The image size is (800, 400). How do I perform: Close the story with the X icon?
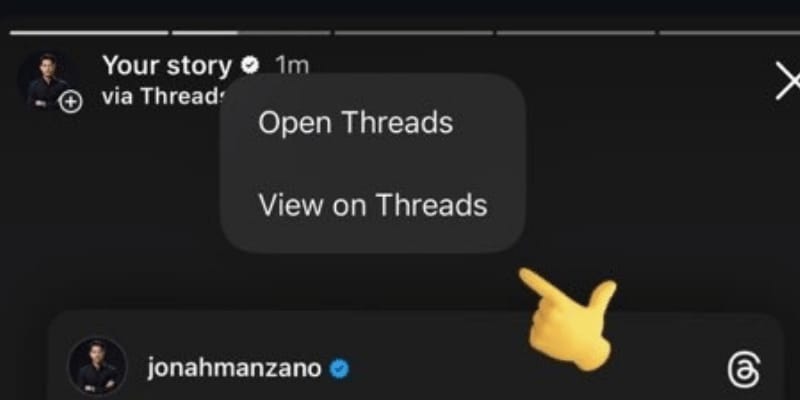788,81
